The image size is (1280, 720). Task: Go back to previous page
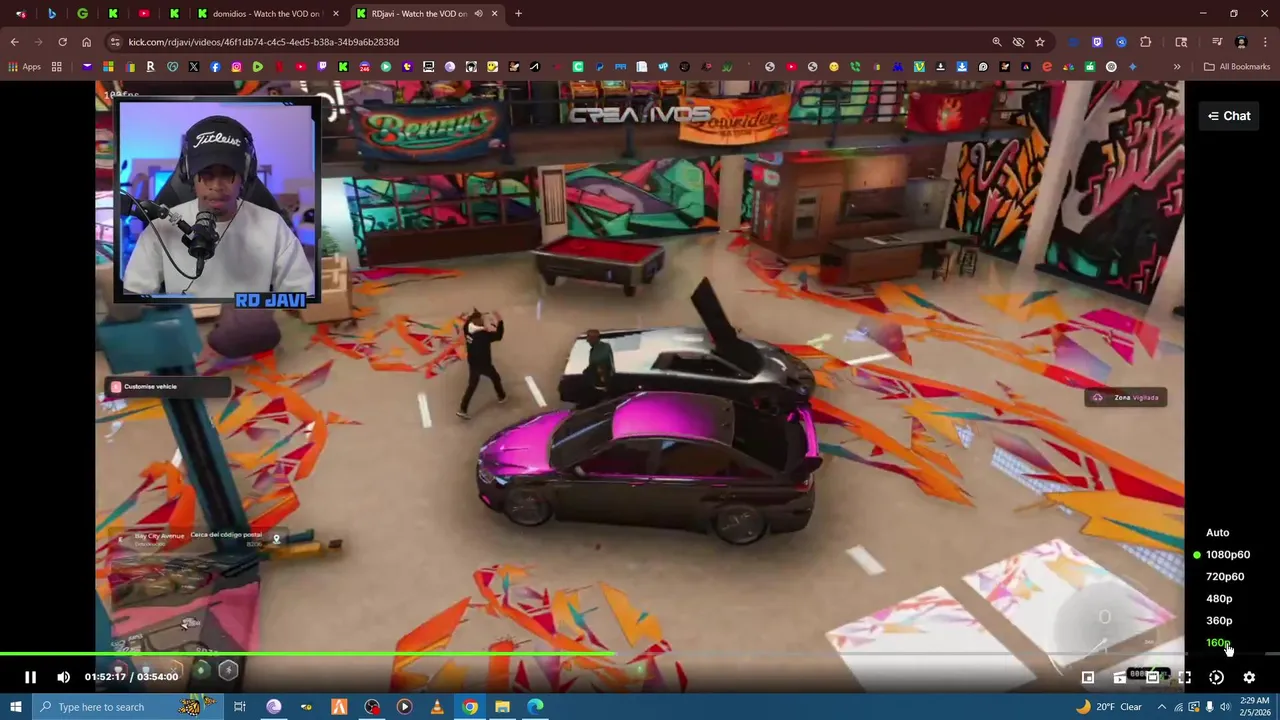tap(14, 42)
